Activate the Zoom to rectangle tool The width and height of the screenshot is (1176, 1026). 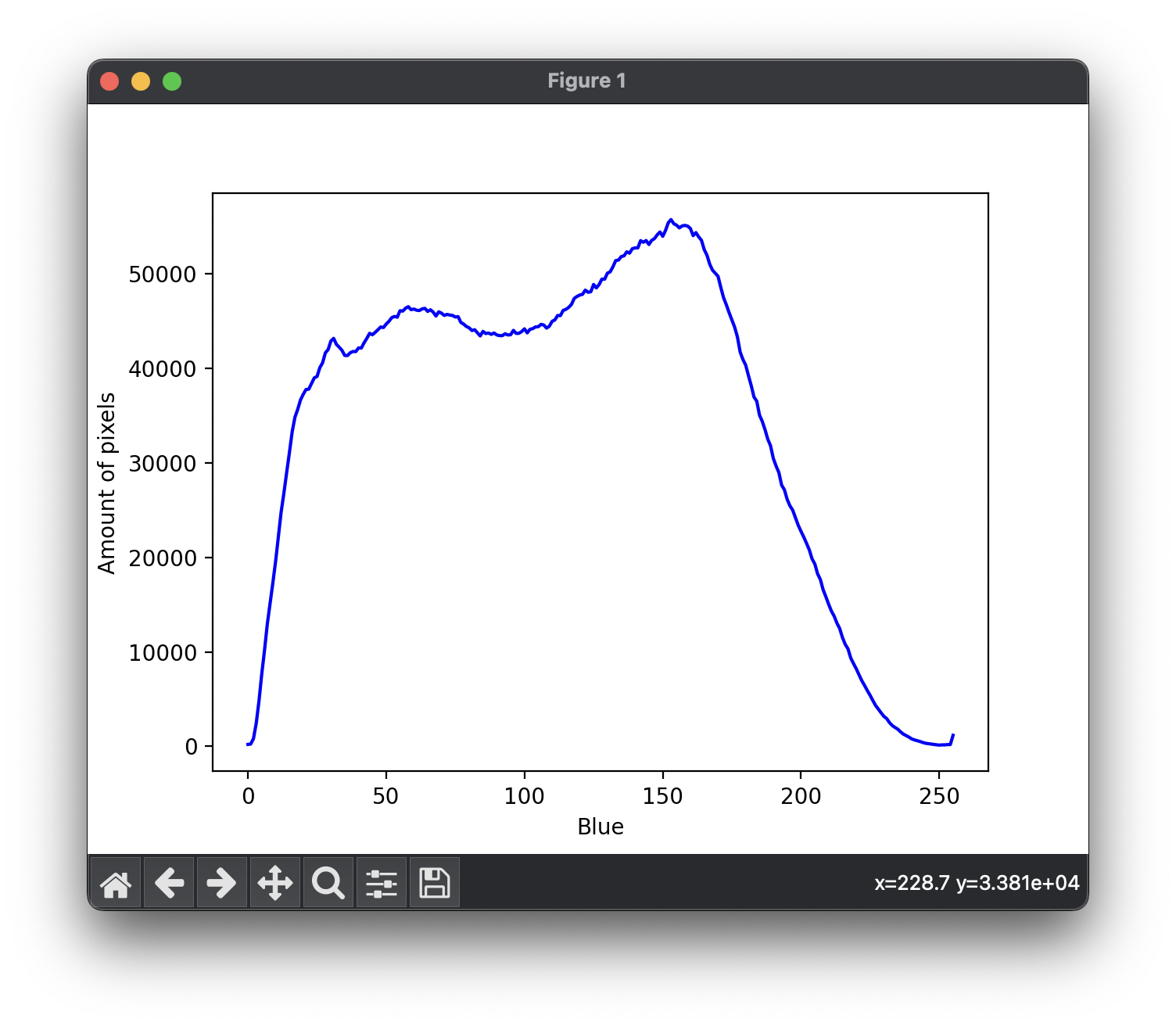328,883
